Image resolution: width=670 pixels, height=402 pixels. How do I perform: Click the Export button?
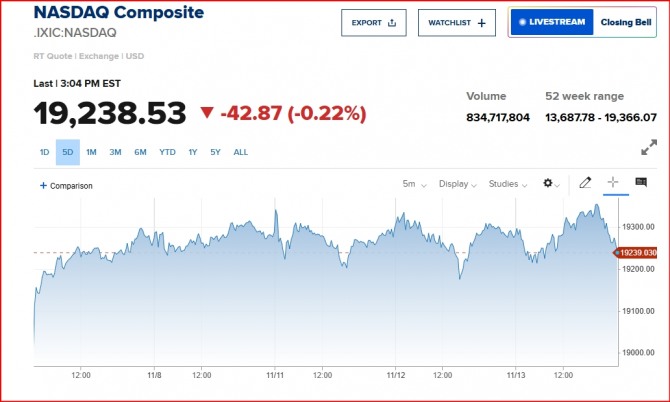point(374,22)
